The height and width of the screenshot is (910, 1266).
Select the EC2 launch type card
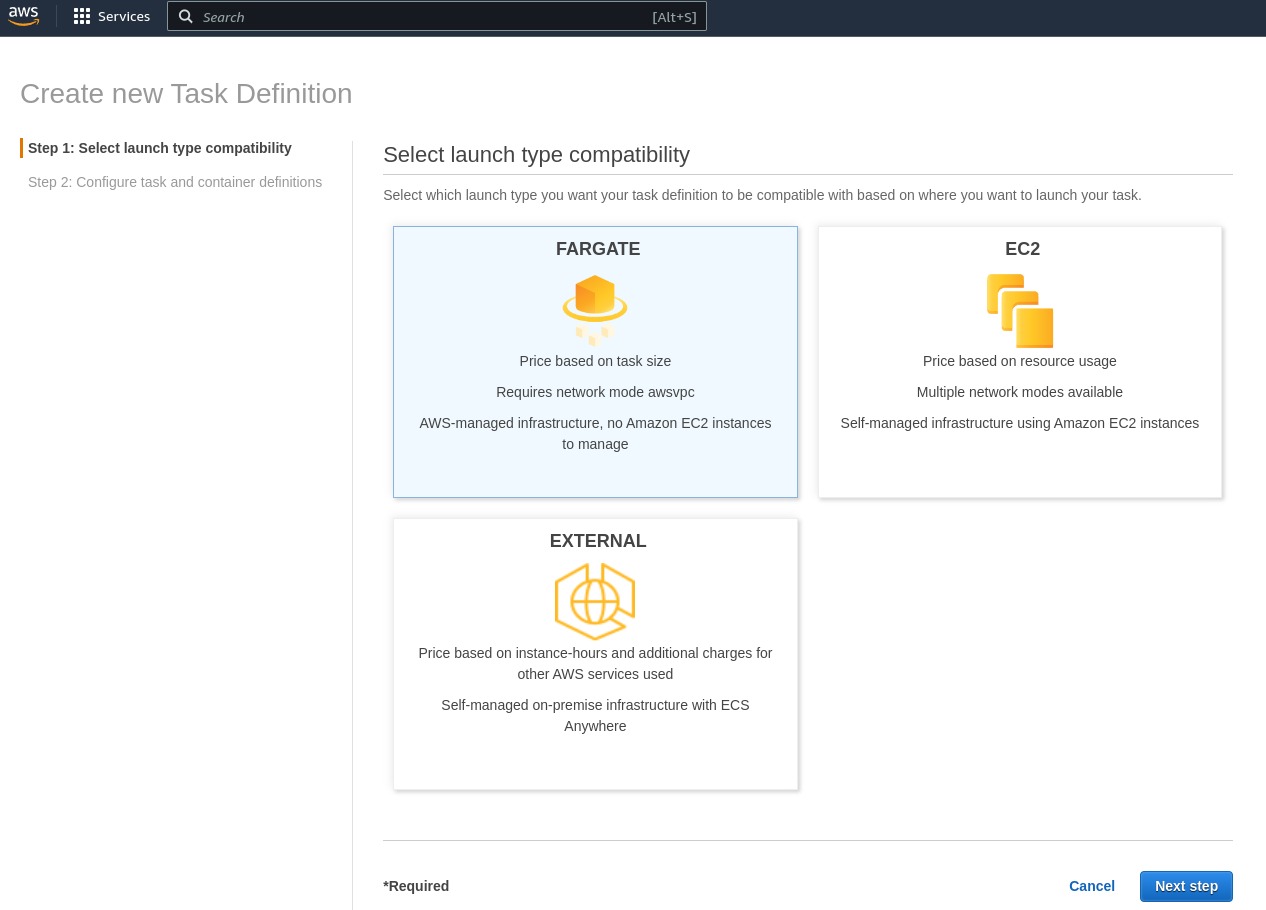1020,362
